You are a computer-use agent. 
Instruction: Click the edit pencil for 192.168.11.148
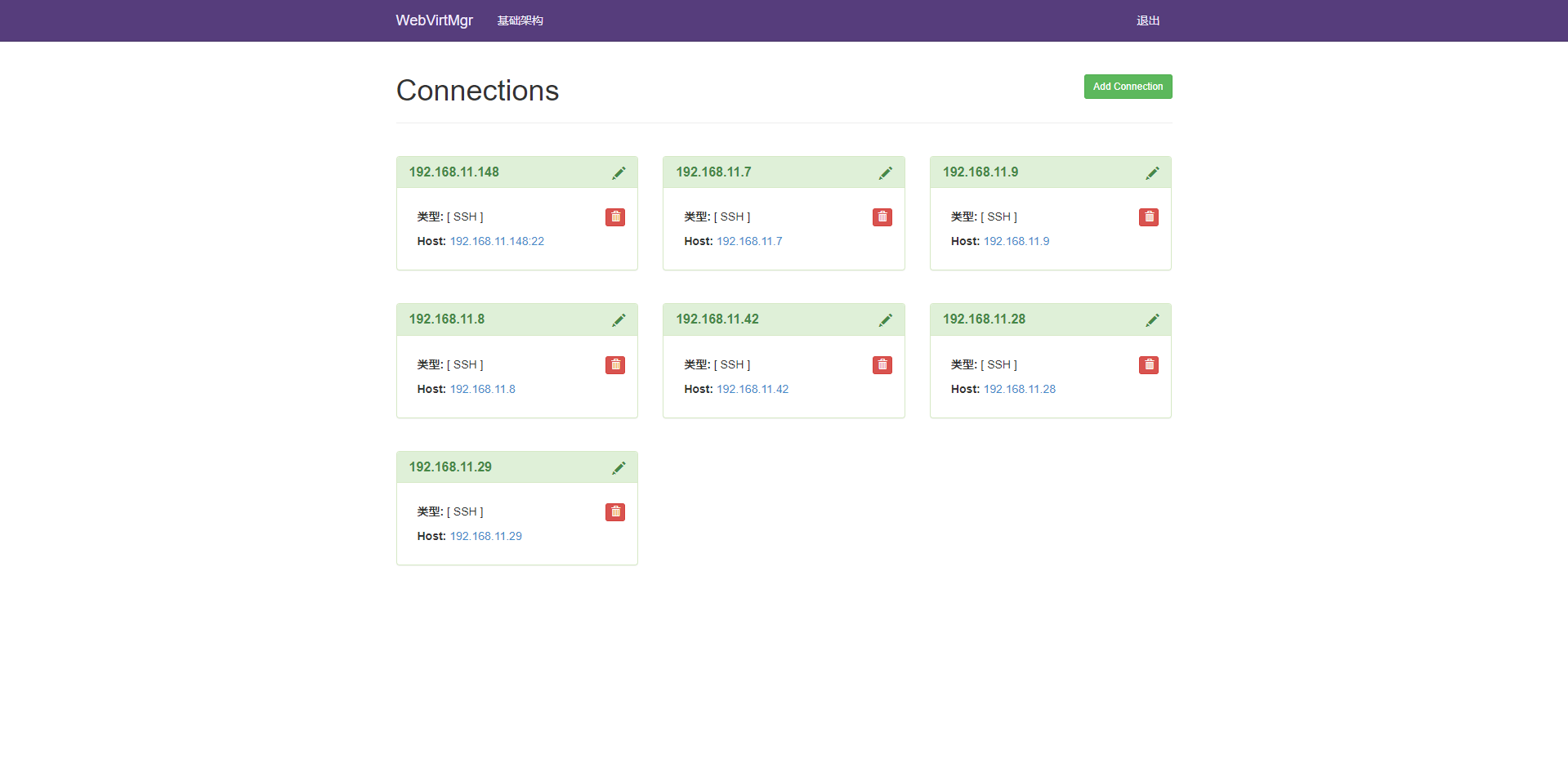[x=619, y=173]
